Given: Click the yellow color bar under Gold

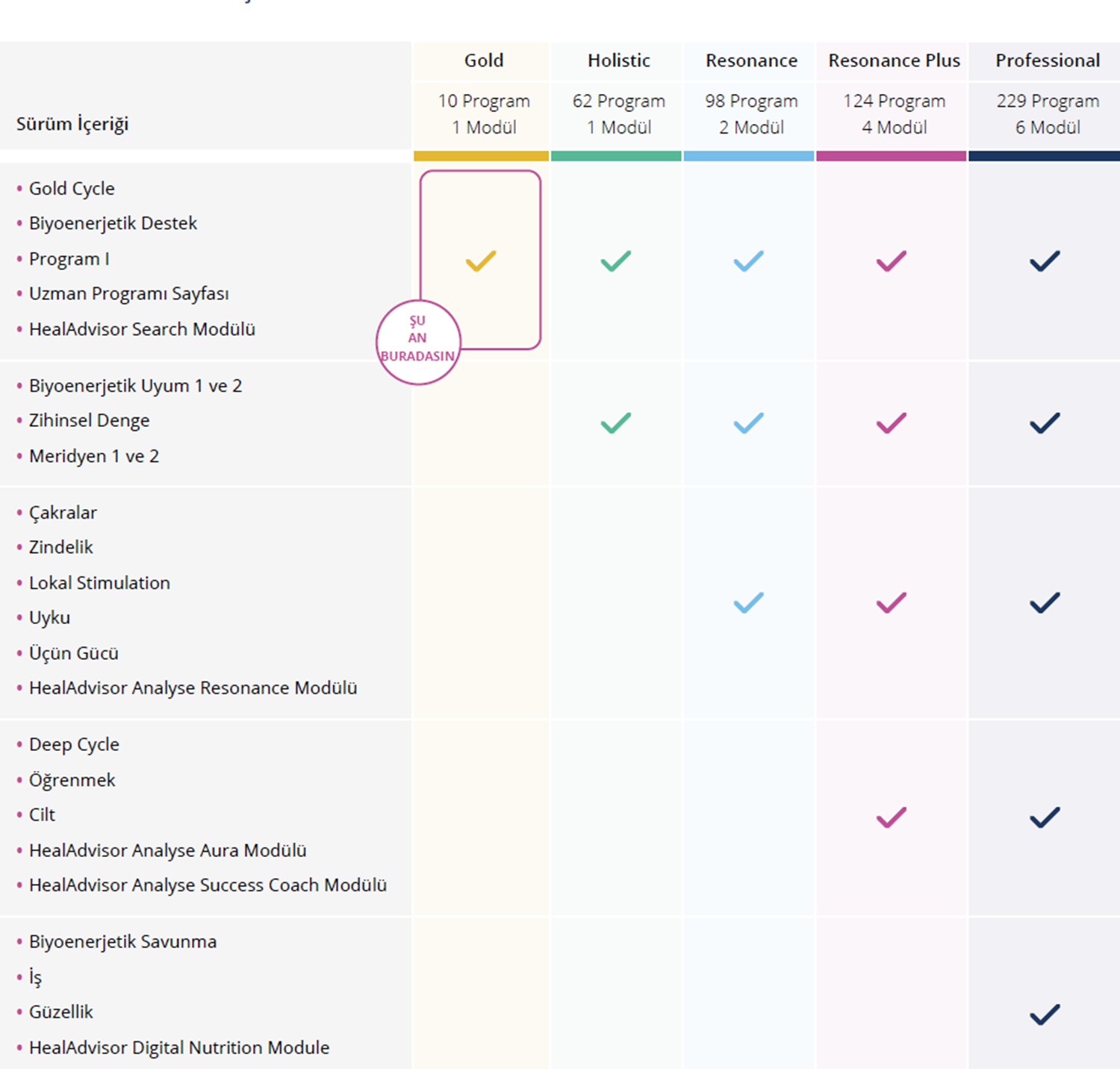Looking at the screenshot, I should click(x=481, y=156).
